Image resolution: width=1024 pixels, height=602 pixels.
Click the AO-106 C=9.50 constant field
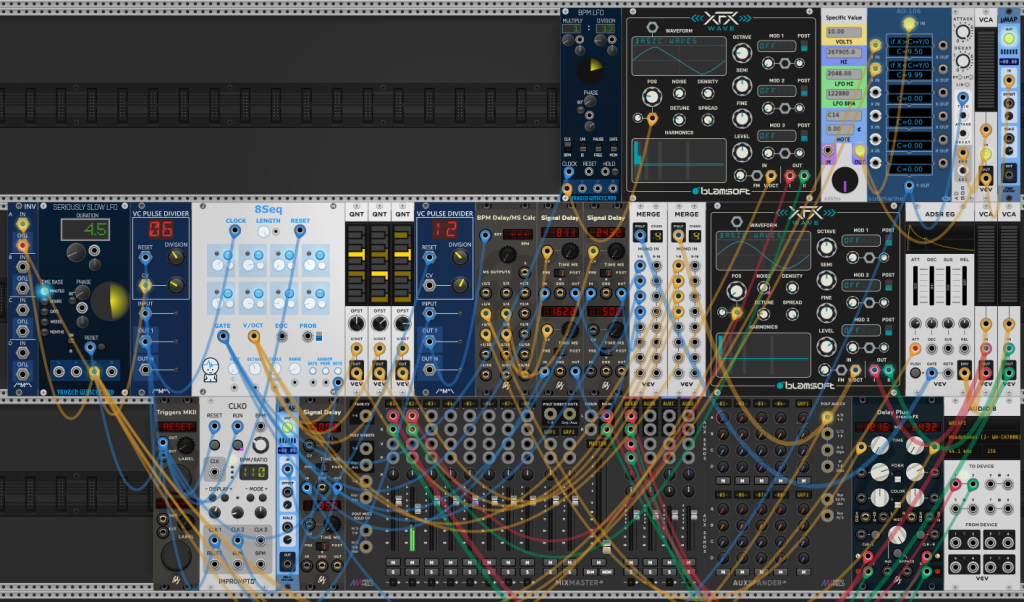pyautogui.click(x=909, y=52)
